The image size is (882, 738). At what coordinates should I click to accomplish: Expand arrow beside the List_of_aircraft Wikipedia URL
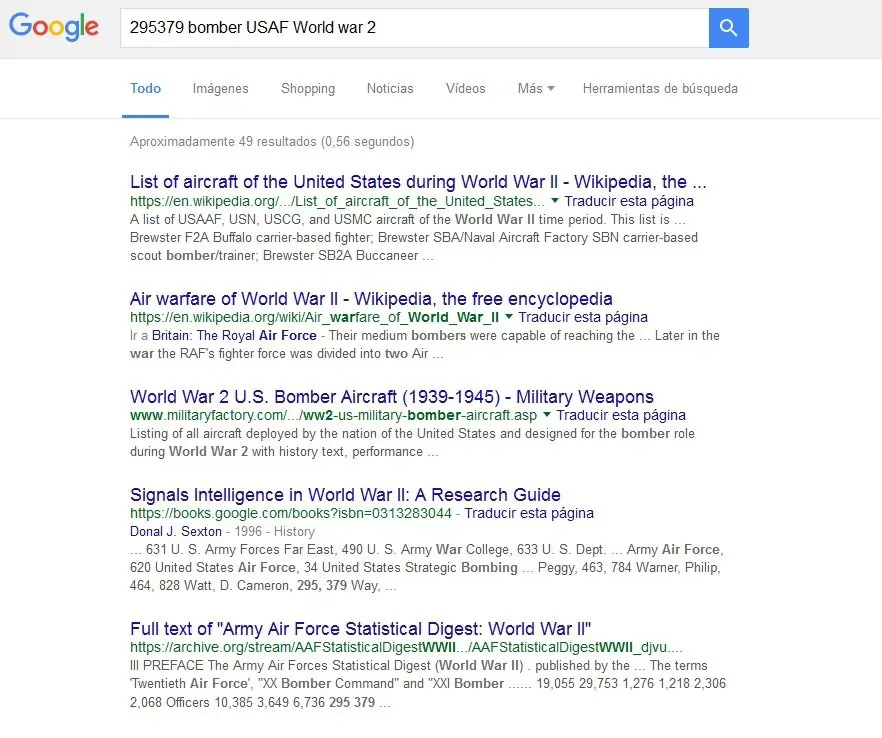click(x=555, y=200)
